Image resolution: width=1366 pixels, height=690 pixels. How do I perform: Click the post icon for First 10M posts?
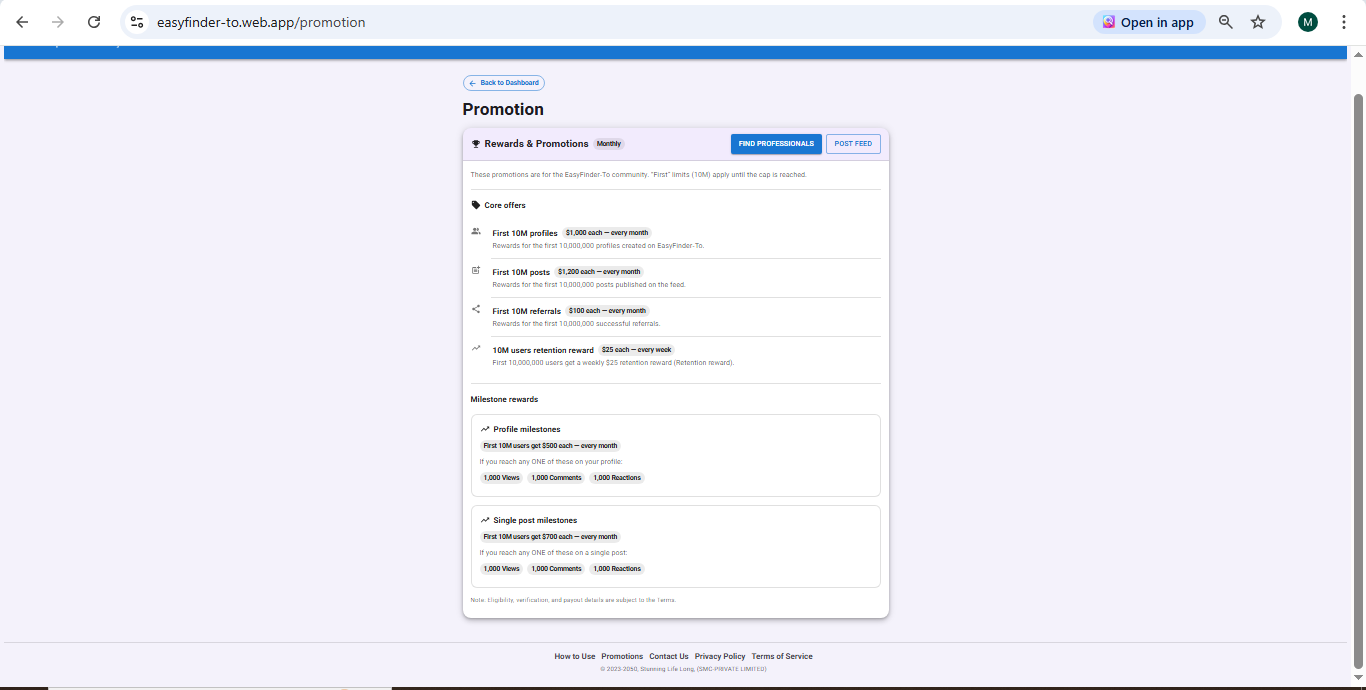[x=476, y=270]
